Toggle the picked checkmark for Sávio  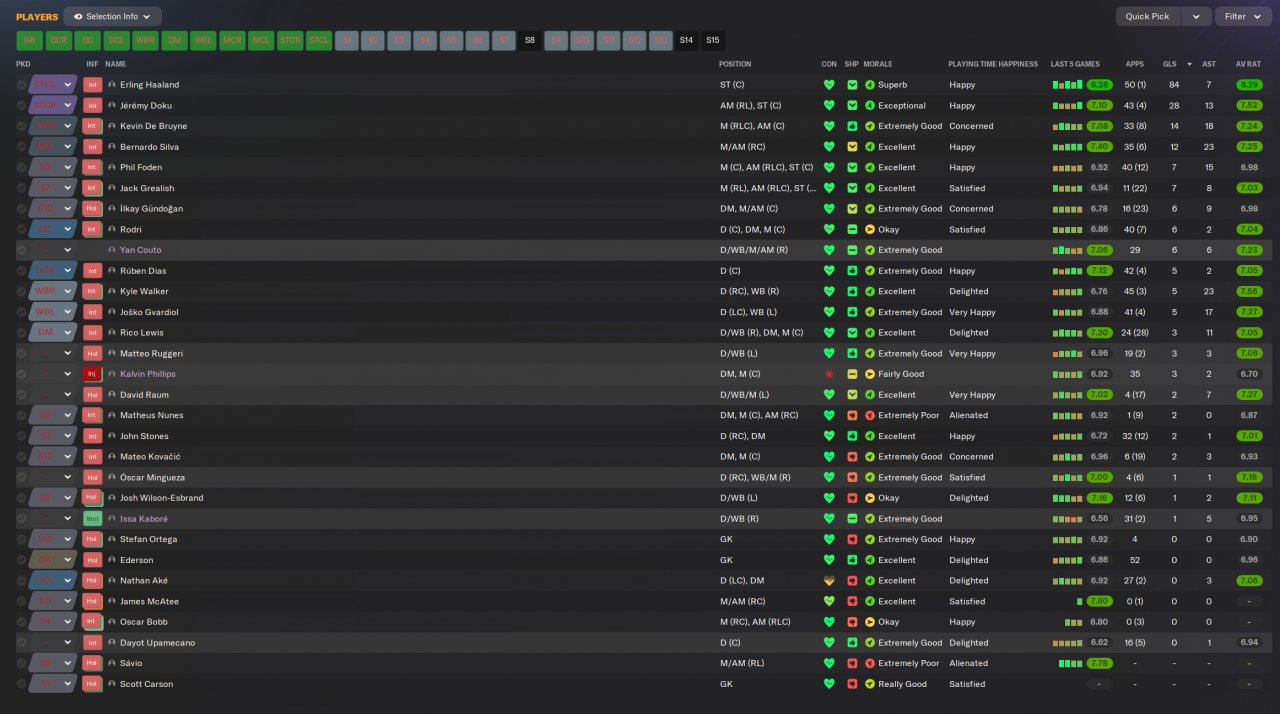(x=21, y=663)
